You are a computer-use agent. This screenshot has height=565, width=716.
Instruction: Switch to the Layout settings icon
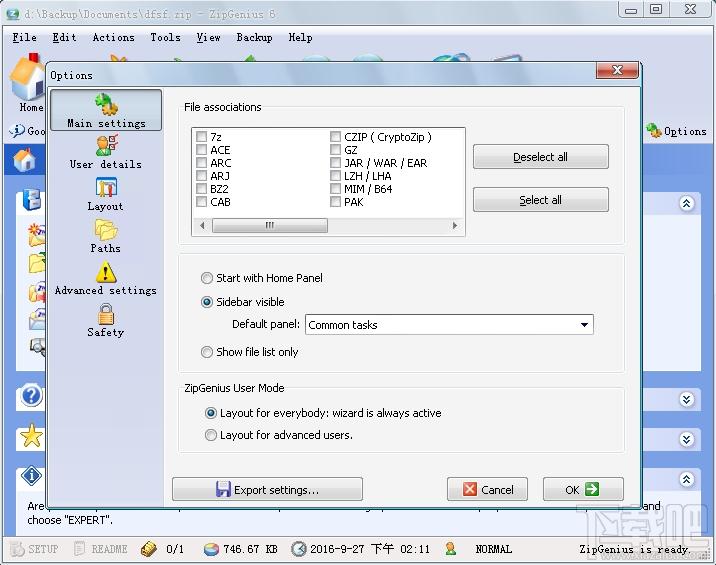106,194
